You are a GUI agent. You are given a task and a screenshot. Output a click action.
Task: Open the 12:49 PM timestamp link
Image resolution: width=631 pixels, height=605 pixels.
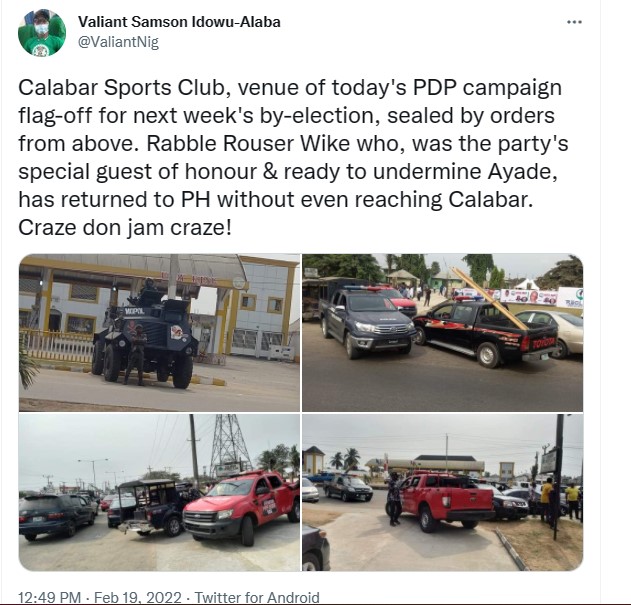[49, 597]
